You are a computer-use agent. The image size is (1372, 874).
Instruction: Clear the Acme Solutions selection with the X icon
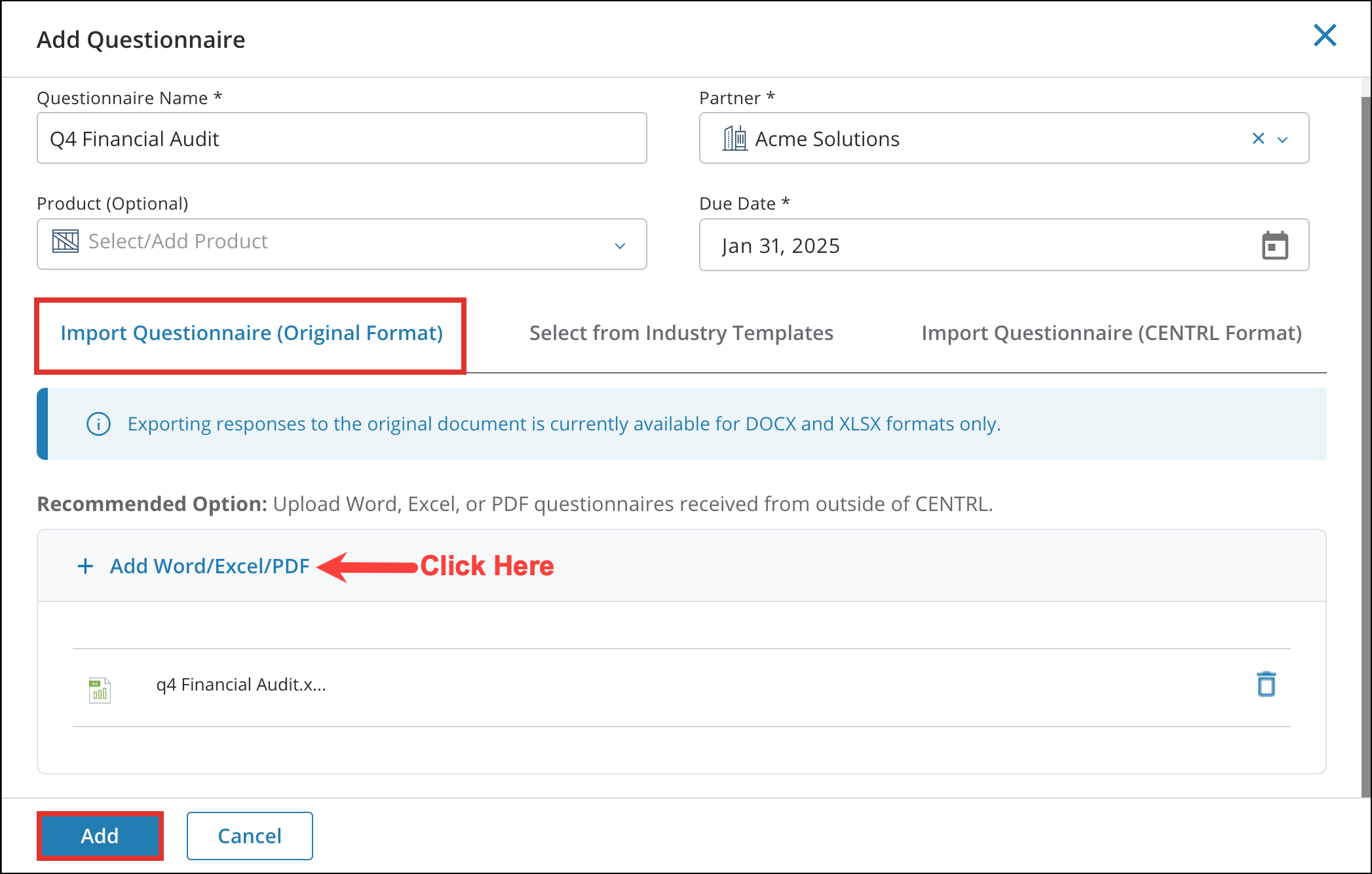pos(1257,138)
